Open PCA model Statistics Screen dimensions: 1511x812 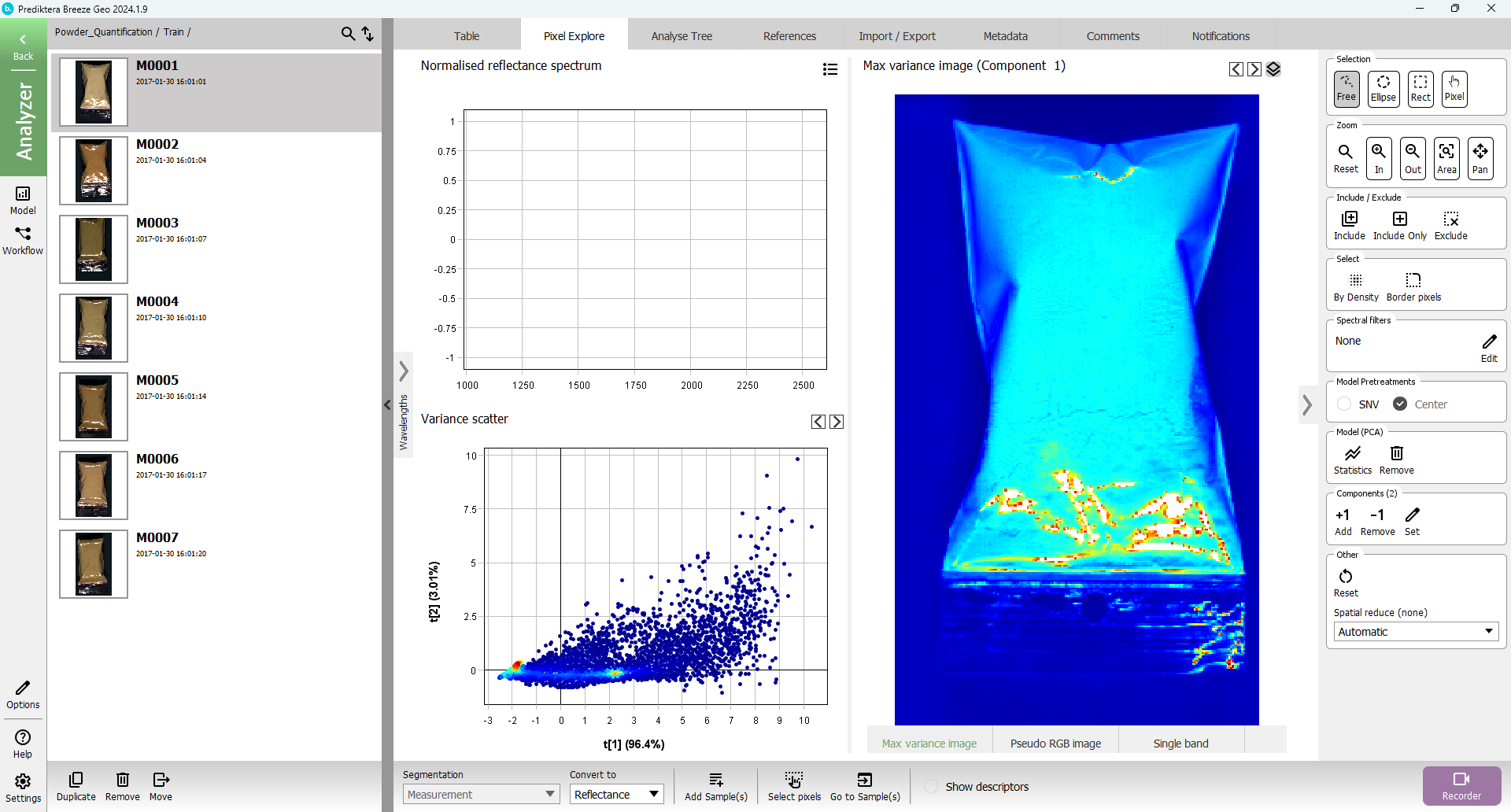[x=1352, y=460]
